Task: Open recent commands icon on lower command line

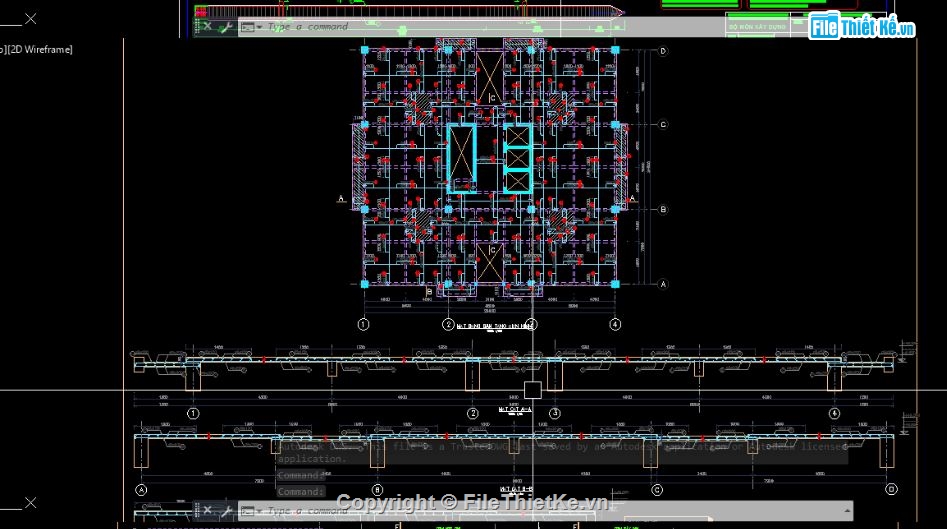Action: [247, 511]
